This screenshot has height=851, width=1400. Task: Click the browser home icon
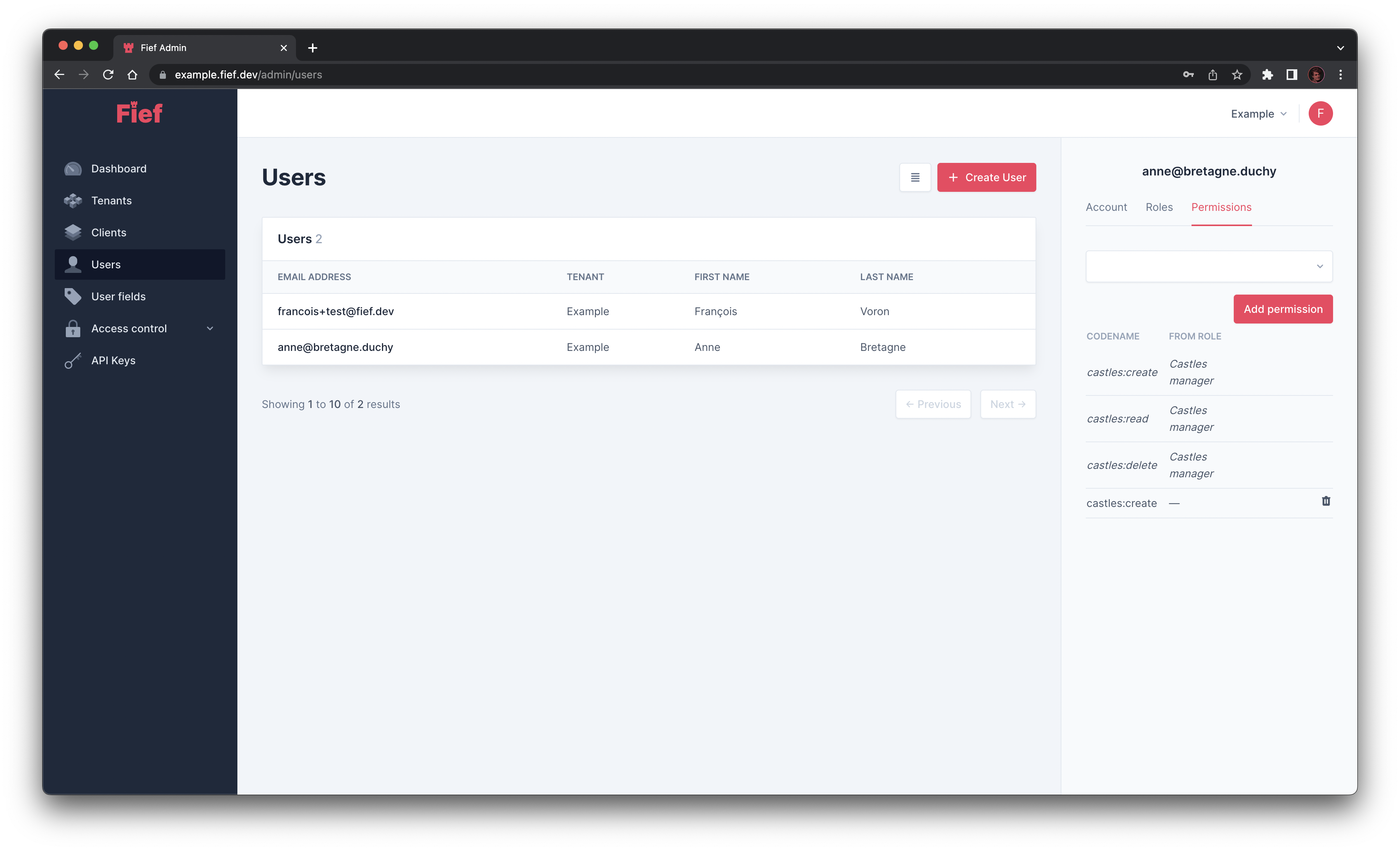point(132,75)
